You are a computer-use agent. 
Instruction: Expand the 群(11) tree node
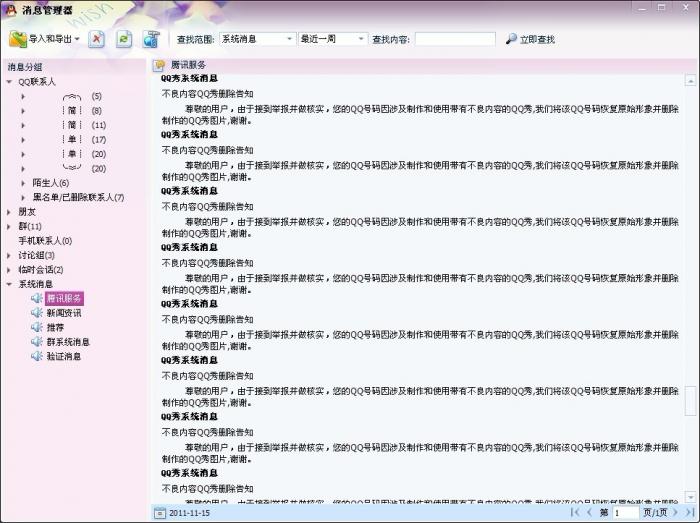(9, 226)
